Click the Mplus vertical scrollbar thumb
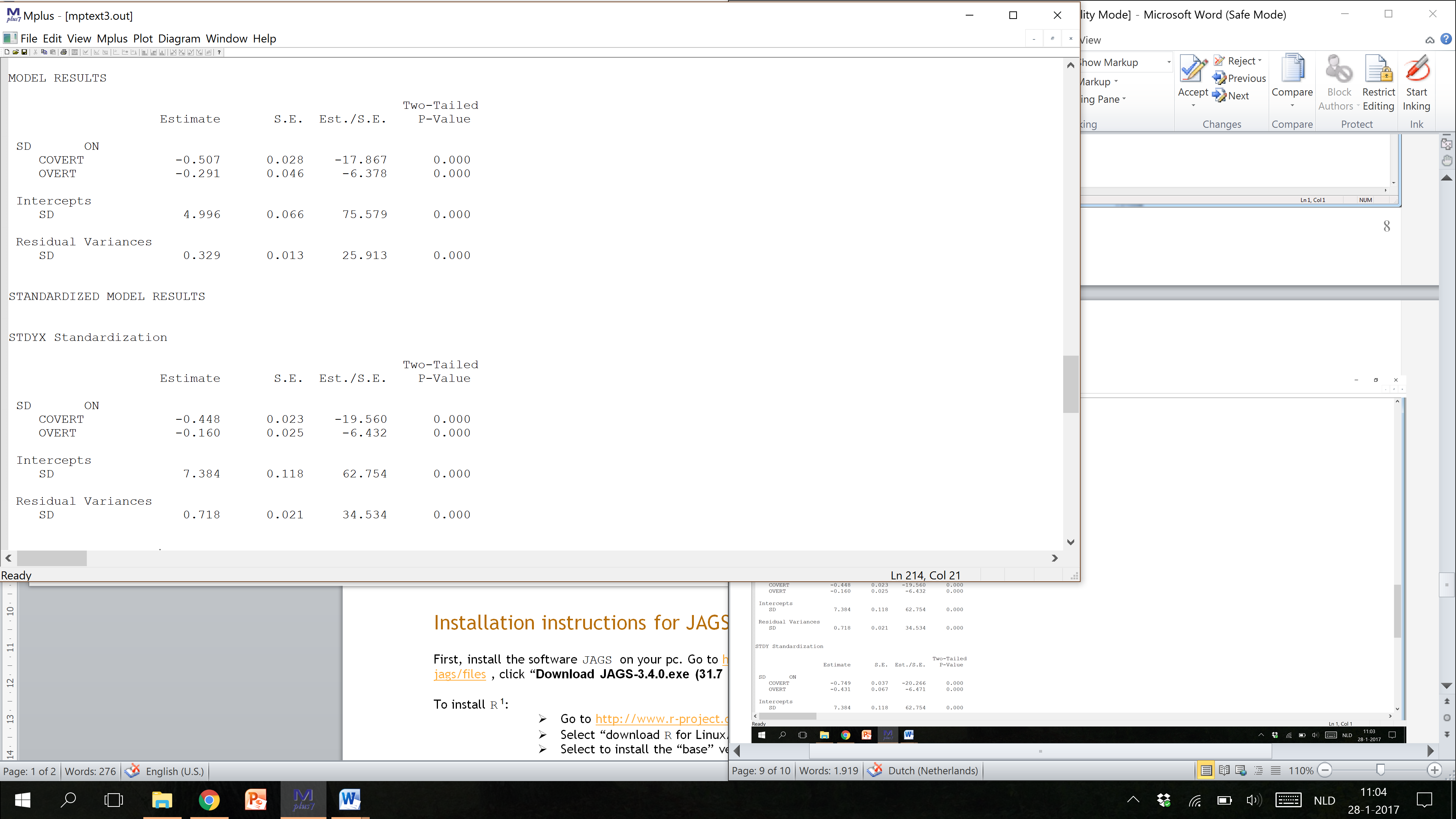Image resolution: width=1456 pixels, height=819 pixels. point(1070,384)
